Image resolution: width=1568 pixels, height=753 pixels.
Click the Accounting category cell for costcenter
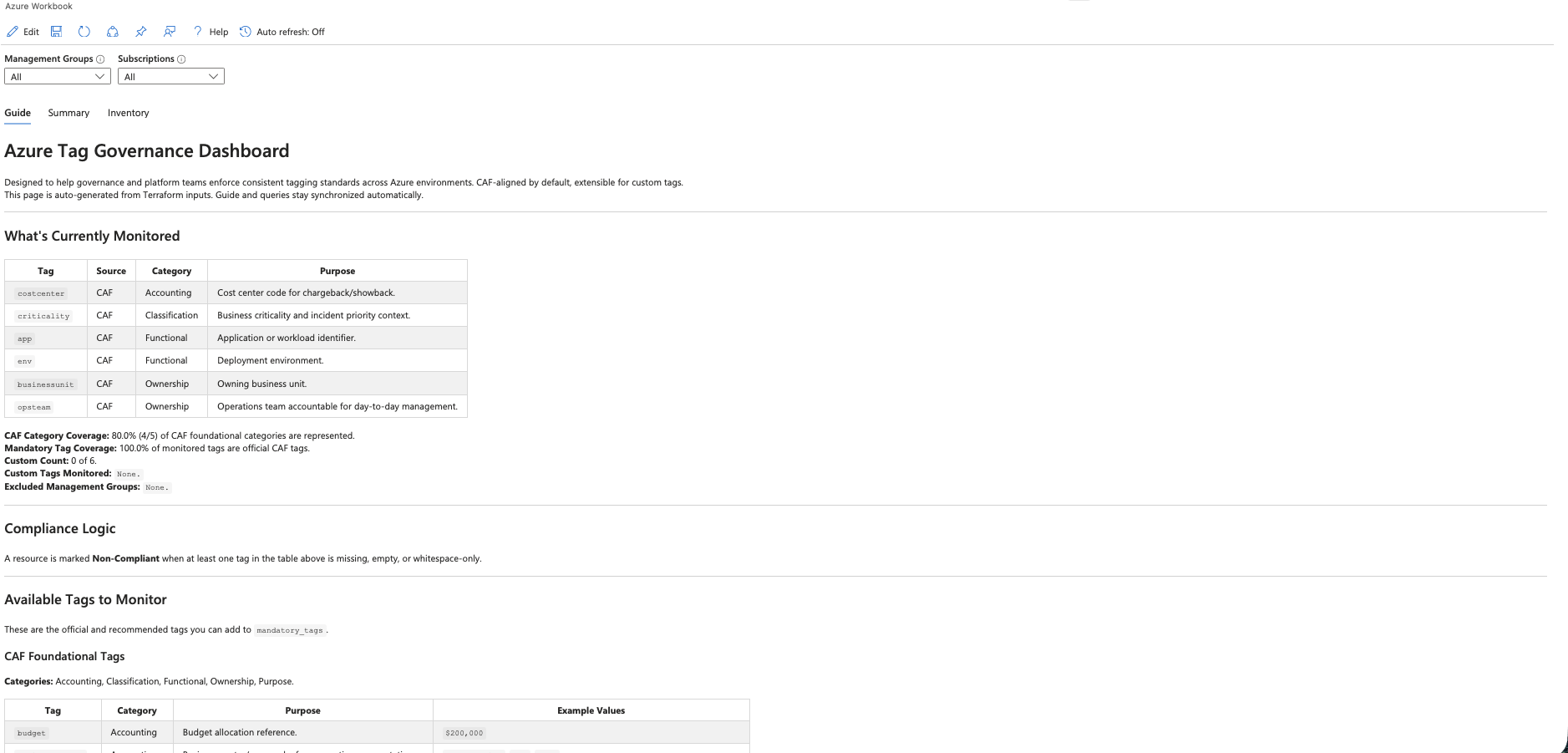pos(171,293)
